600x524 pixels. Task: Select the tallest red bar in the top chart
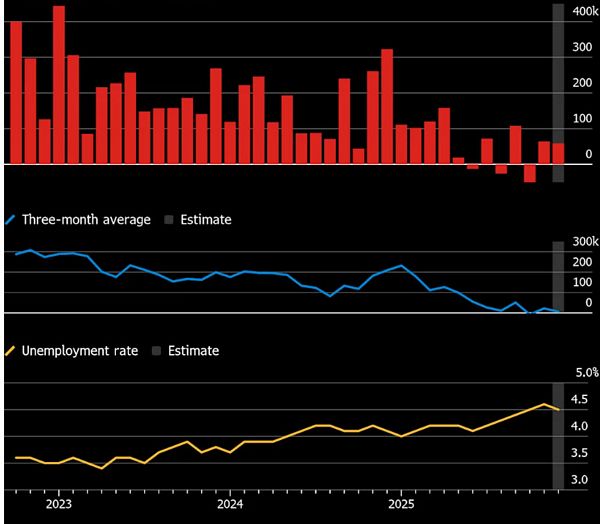click(59, 85)
